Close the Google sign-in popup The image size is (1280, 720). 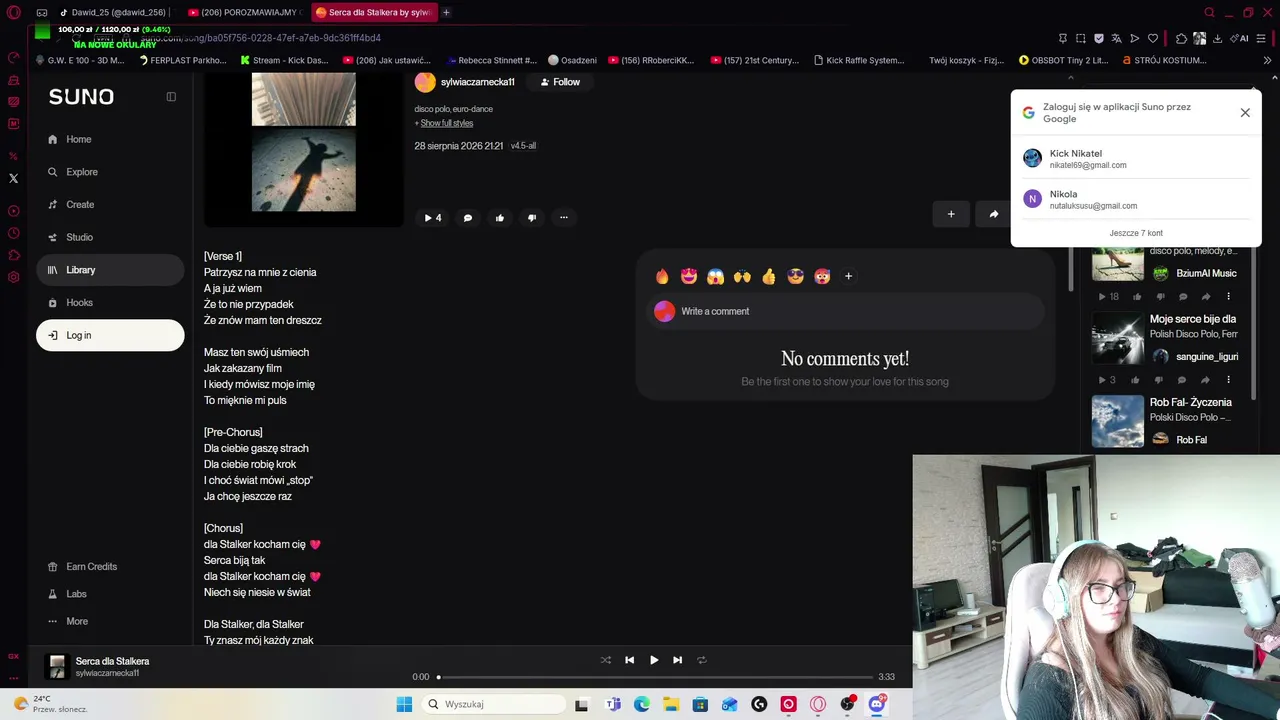[1245, 113]
